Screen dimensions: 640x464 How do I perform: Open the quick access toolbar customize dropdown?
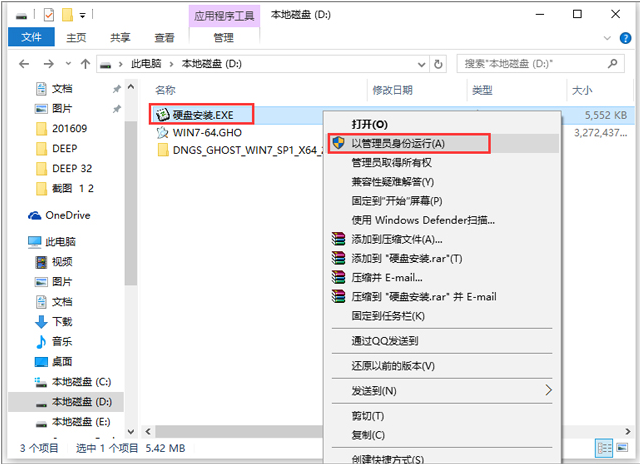pyautogui.click(x=82, y=16)
